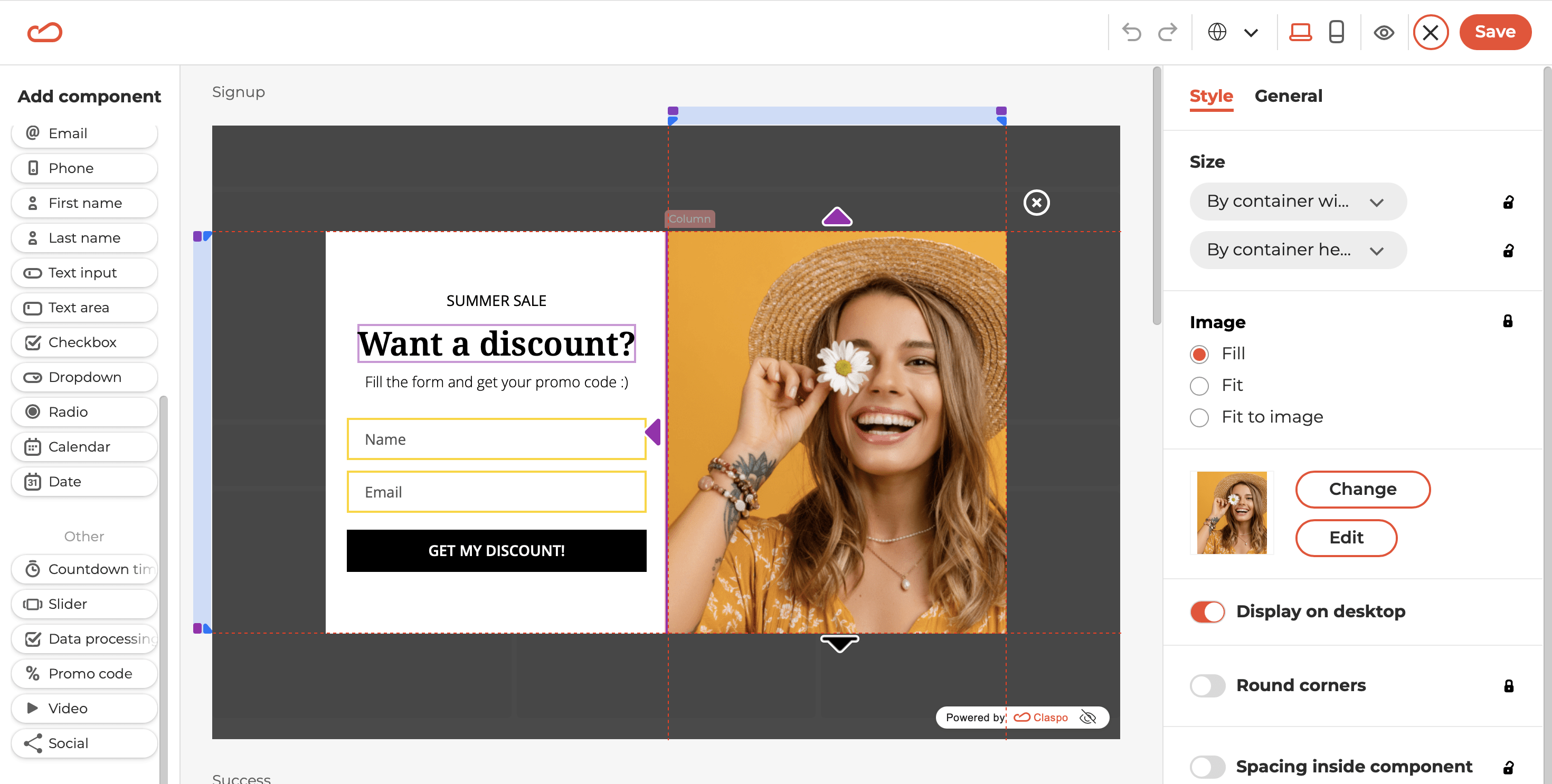Select the Style tab
Image resolution: width=1552 pixels, height=784 pixels.
tap(1211, 95)
